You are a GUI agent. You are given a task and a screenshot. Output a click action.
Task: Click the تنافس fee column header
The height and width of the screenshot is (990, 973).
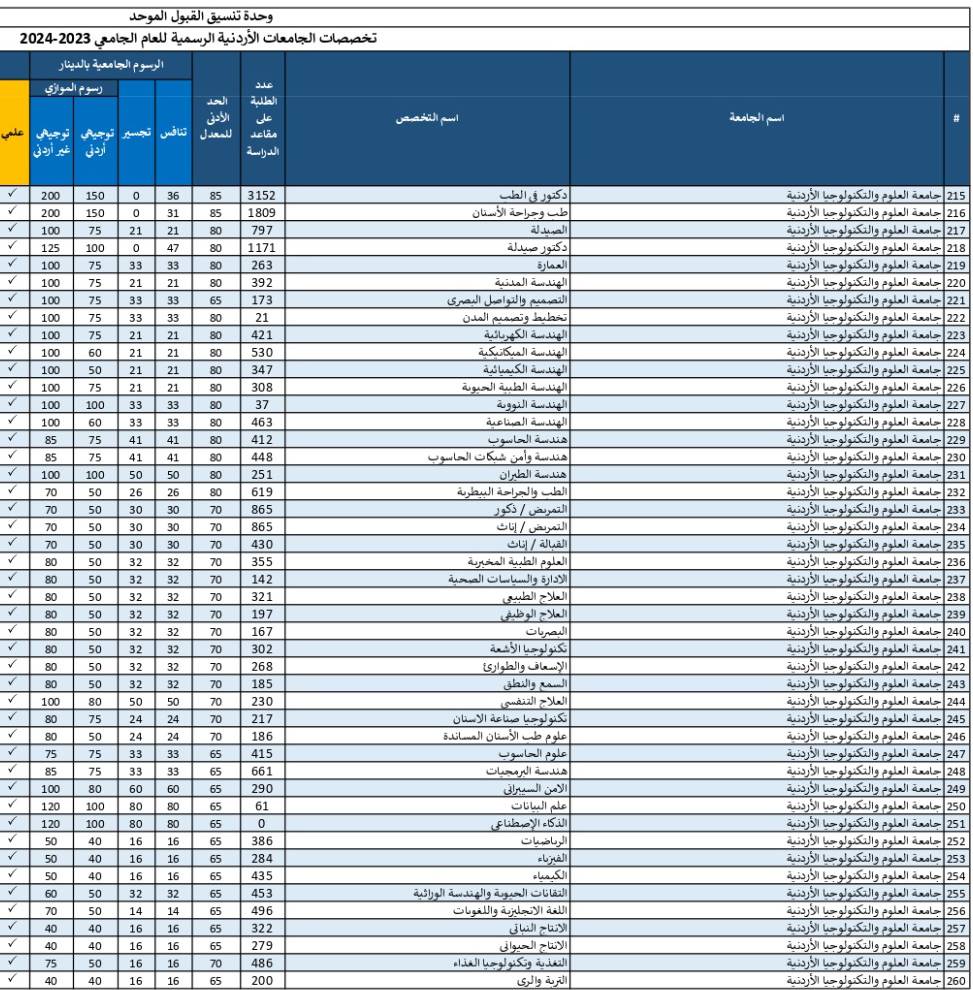173,132
